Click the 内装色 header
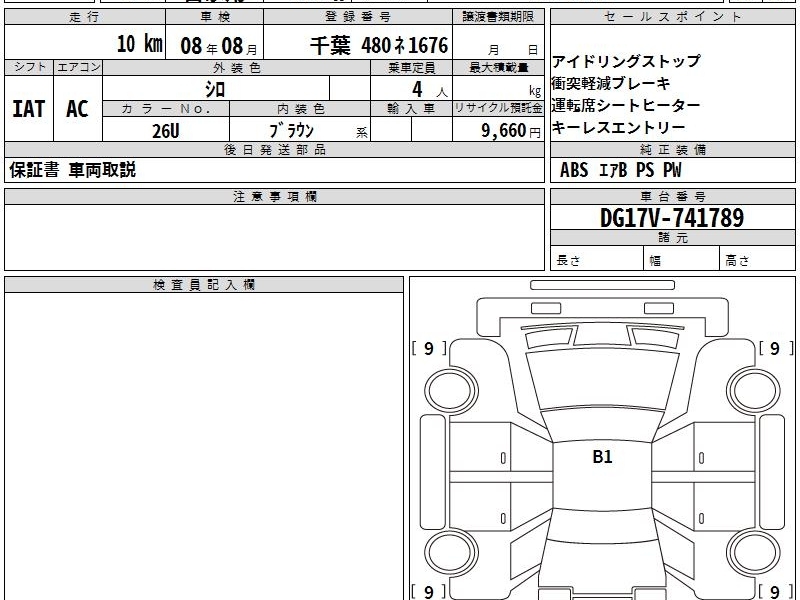The image size is (800, 600). click(x=300, y=109)
